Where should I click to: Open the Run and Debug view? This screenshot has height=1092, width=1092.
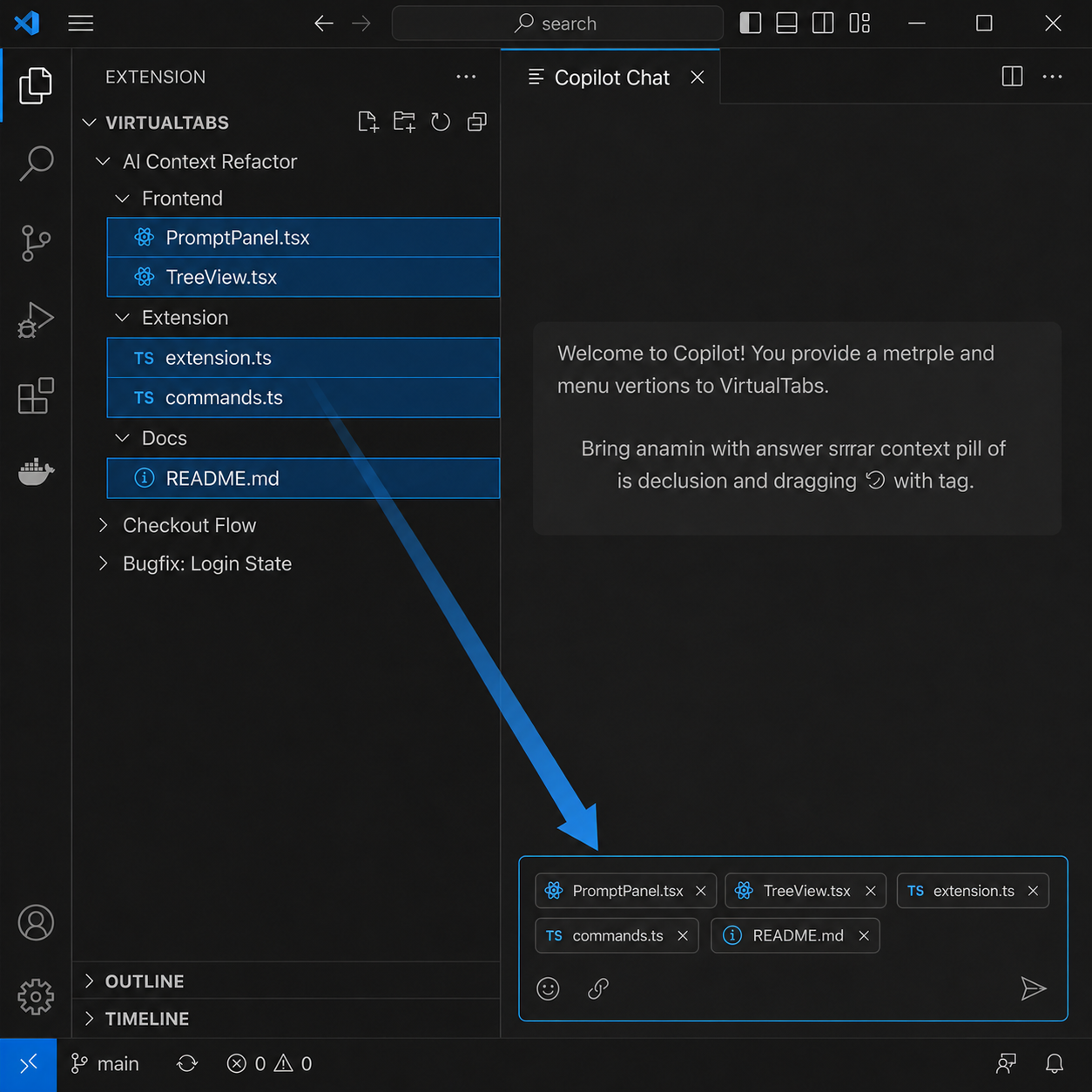click(36, 320)
